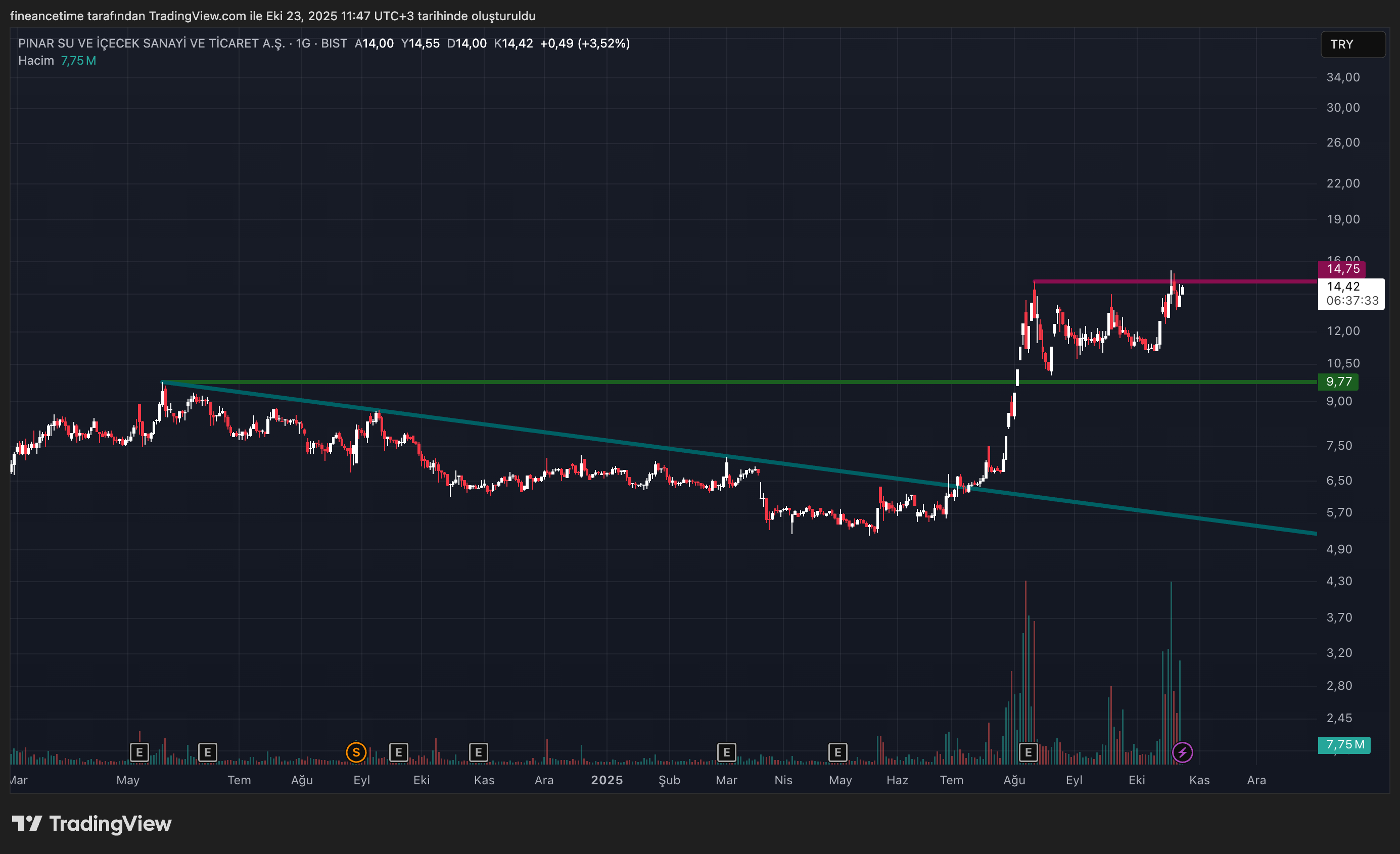Click the magenta 14,75 price label
1400x854 pixels.
tap(1341, 269)
